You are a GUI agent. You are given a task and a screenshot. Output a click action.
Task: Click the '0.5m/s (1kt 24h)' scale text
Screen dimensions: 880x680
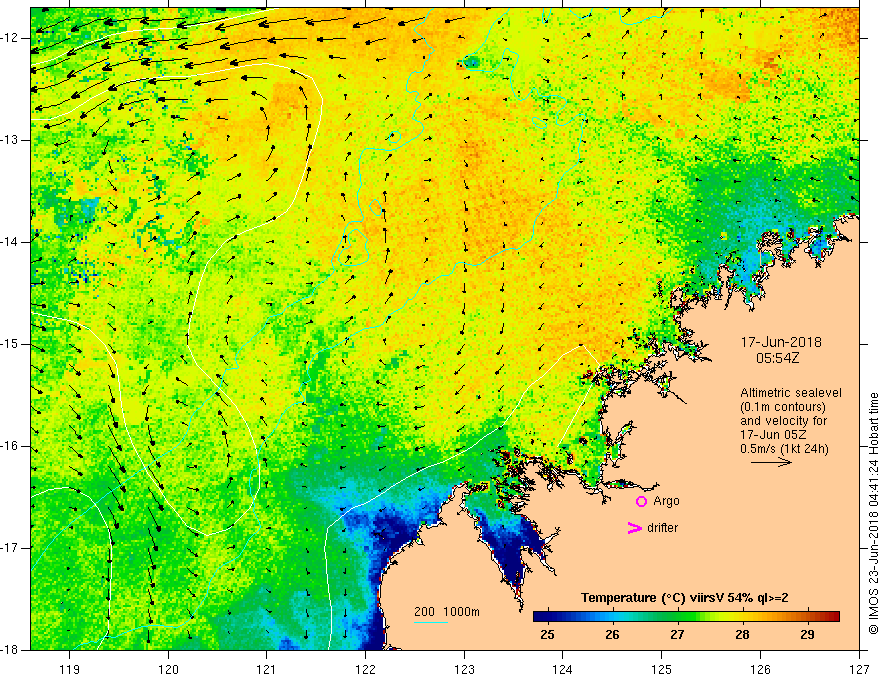point(785,449)
